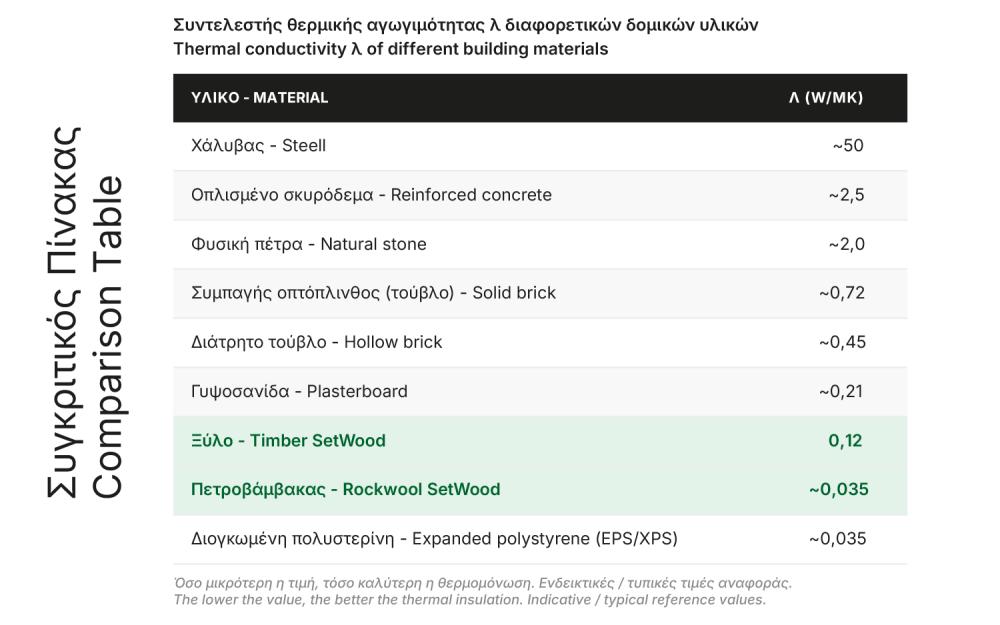
Task: Click the highlighted Timber SetWood row
Action: tap(540, 441)
